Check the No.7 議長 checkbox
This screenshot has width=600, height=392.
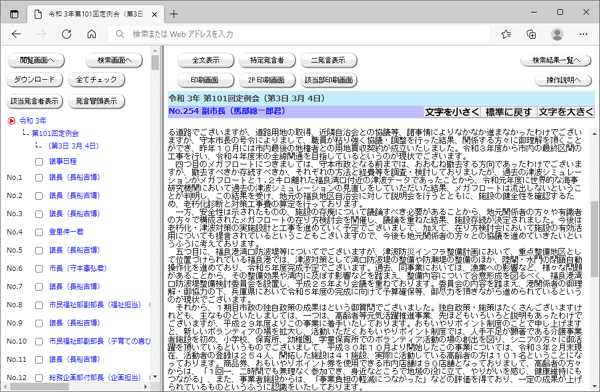(39, 287)
